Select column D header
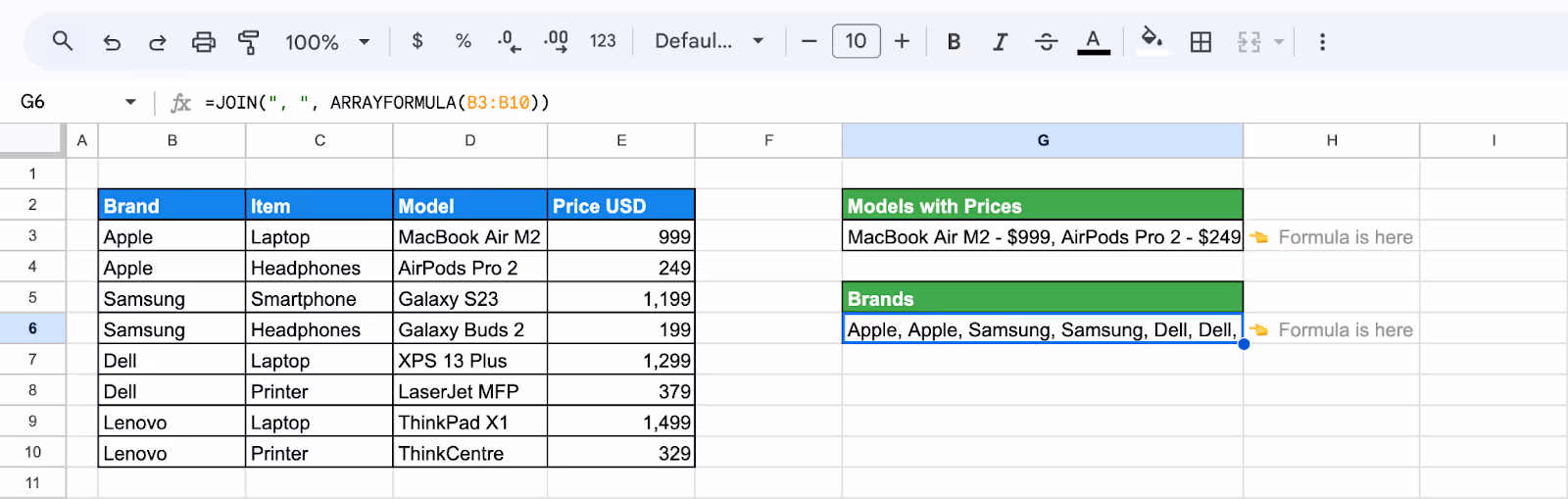 pyautogui.click(x=470, y=140)
